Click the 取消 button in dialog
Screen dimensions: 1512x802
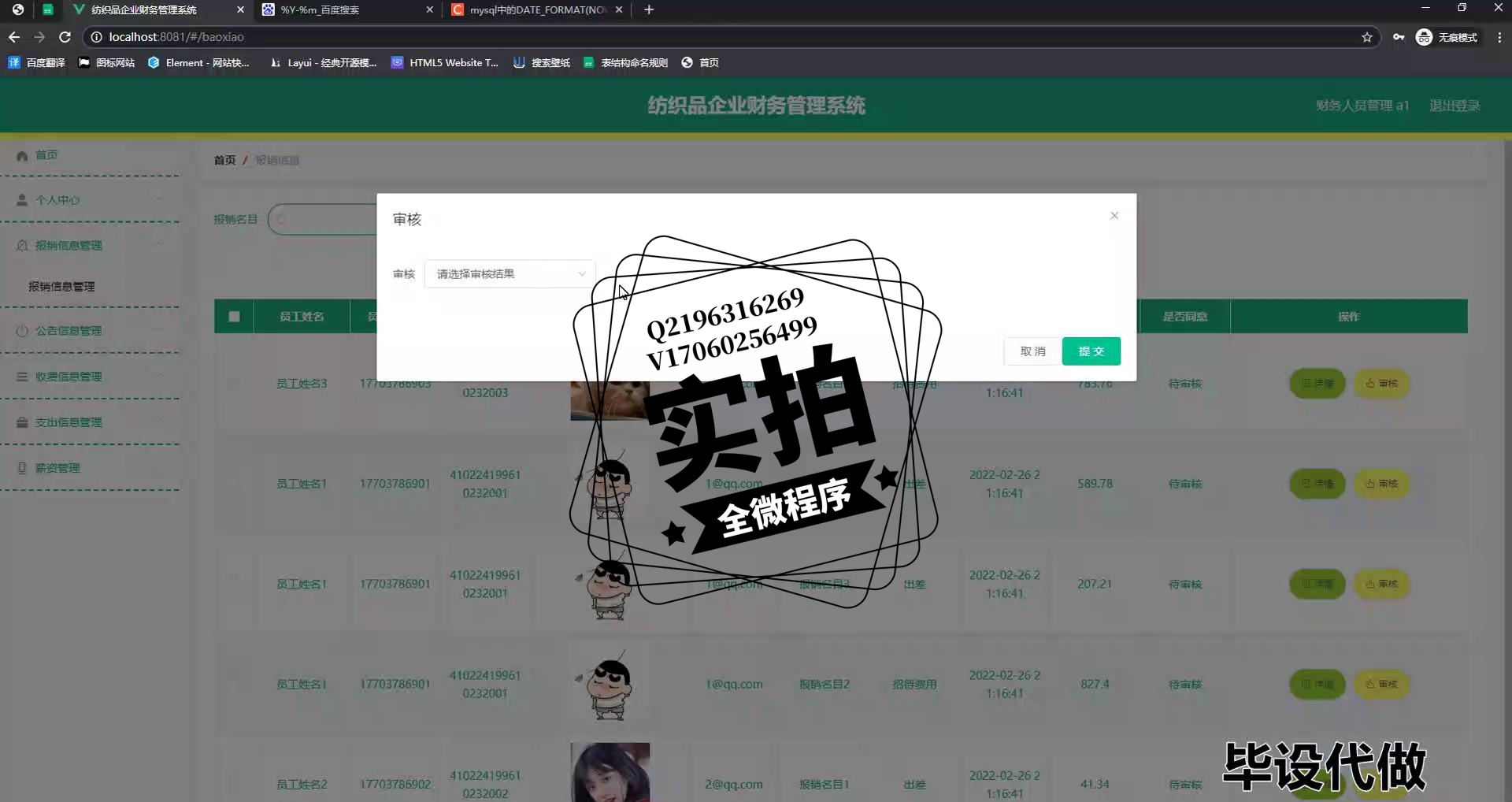pyautogui.click(x=1032, y=351)
